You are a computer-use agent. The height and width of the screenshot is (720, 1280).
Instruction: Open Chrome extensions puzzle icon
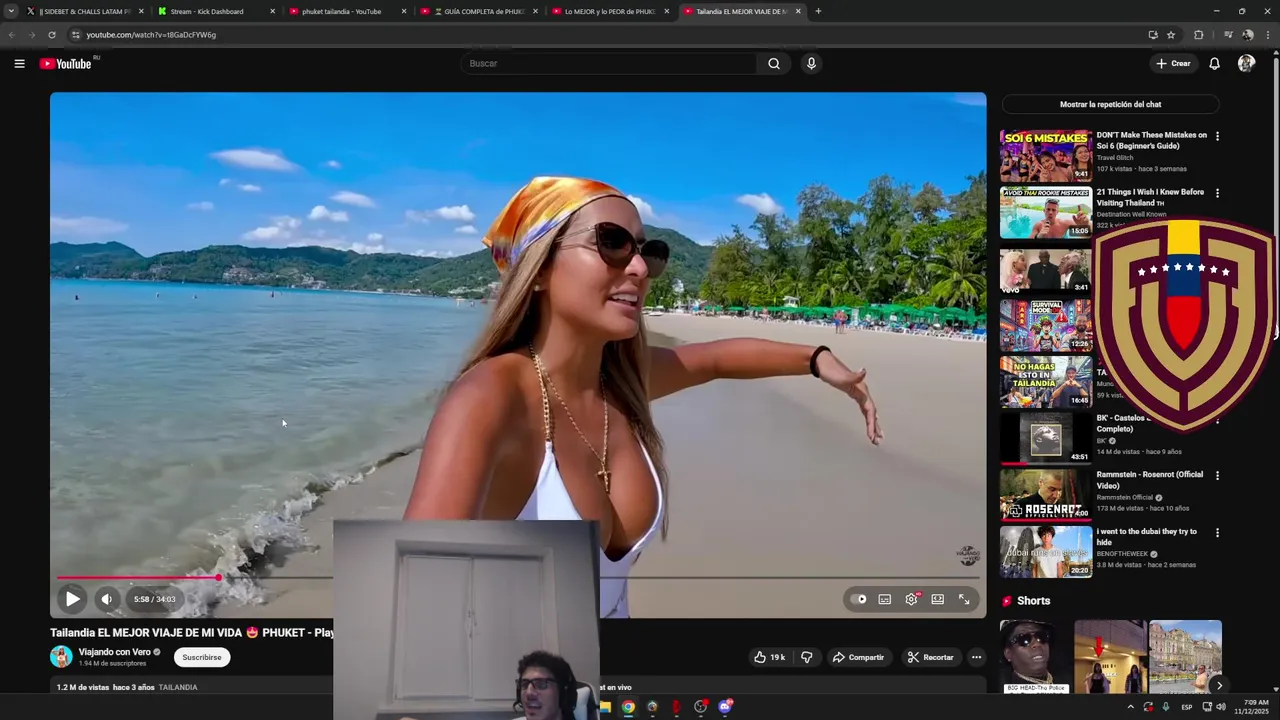pyautogui.click(x=1199, y=35)
